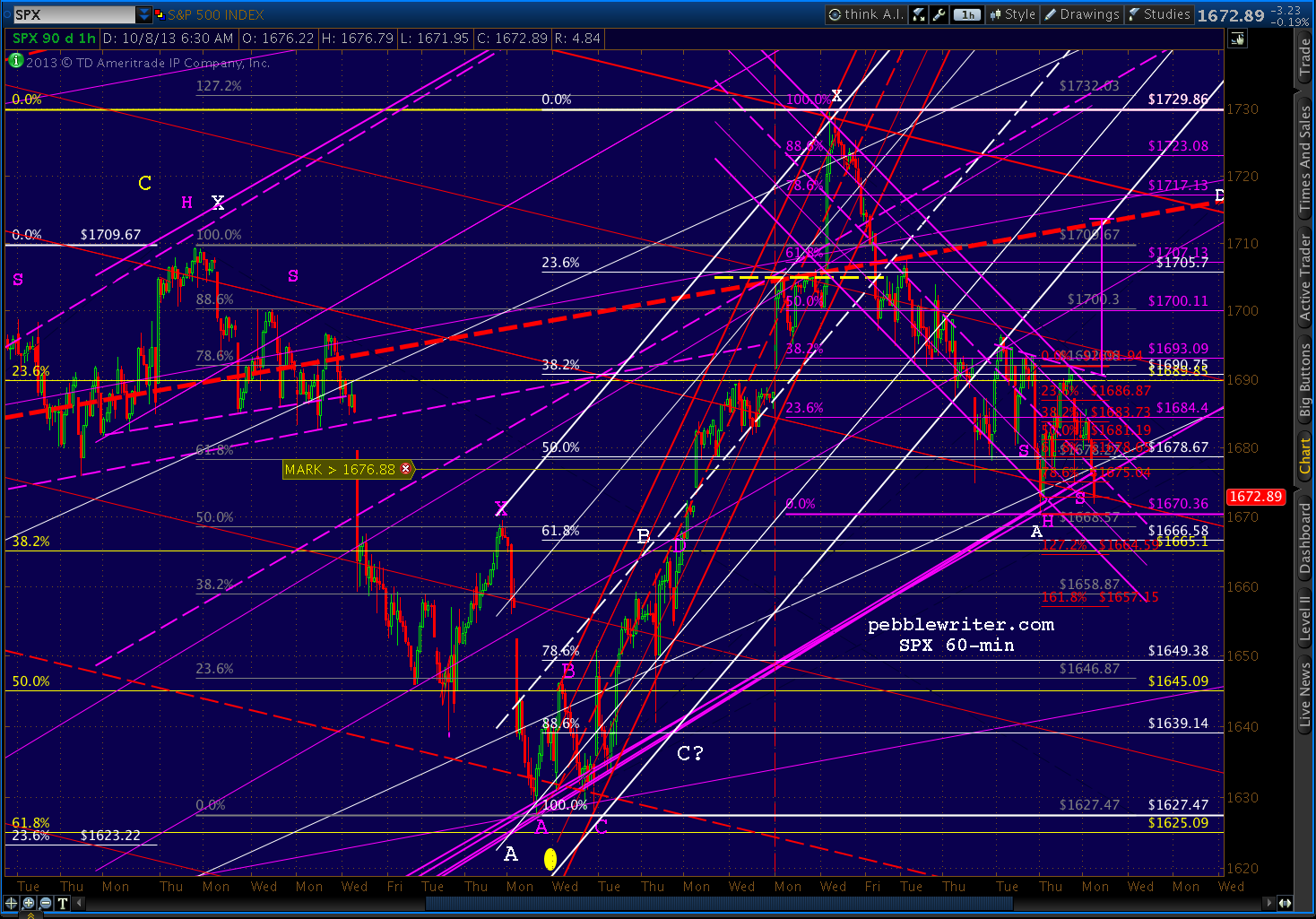Click the time axis expansion icon
The image size is (1316, 919).
click(x=1285, y=903)
